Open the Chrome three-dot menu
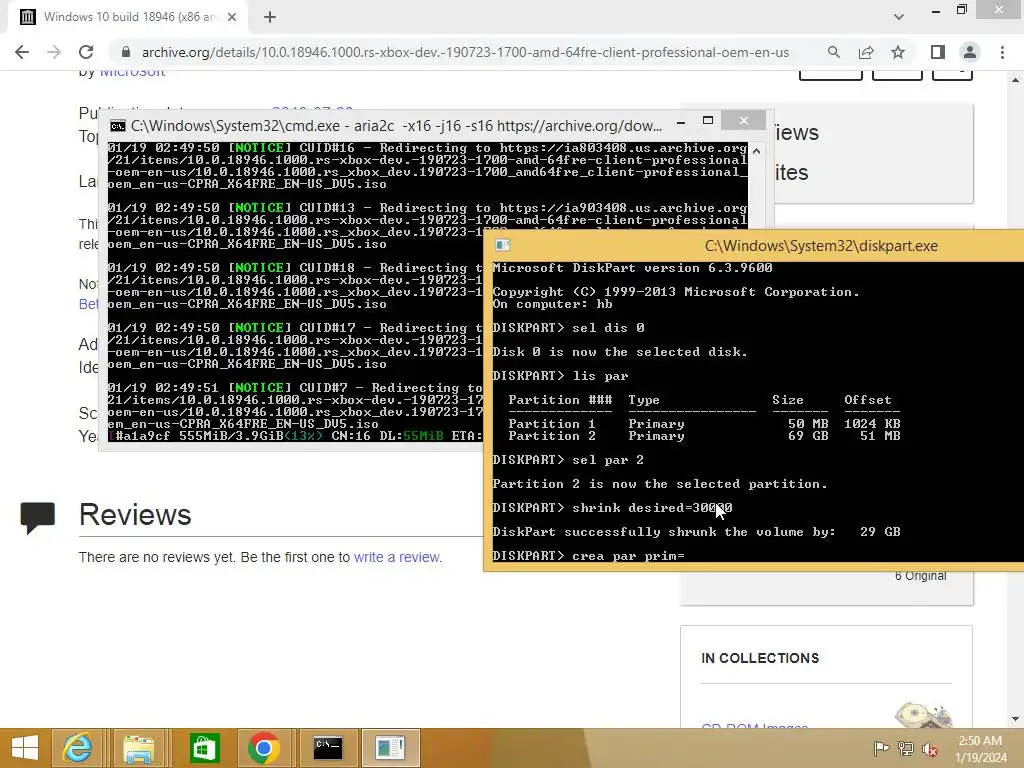The width and height of the screenshot is (1024, 768). pos(1002,52)
